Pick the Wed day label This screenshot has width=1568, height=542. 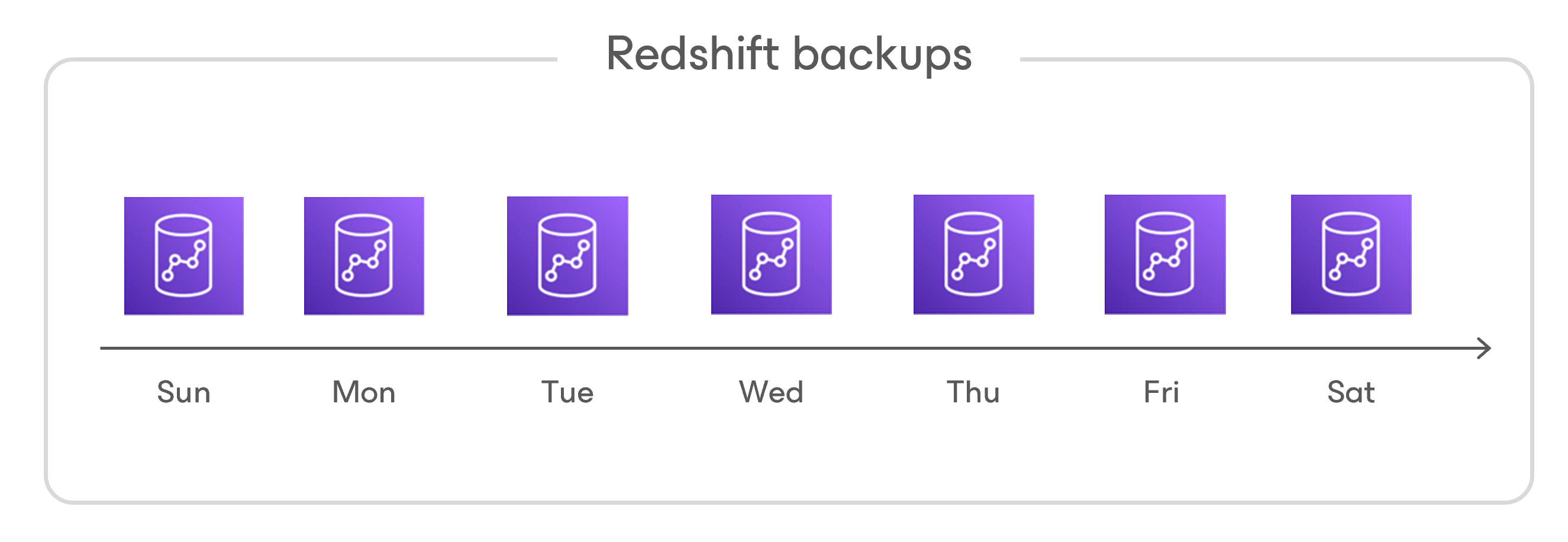click(771, 392)
